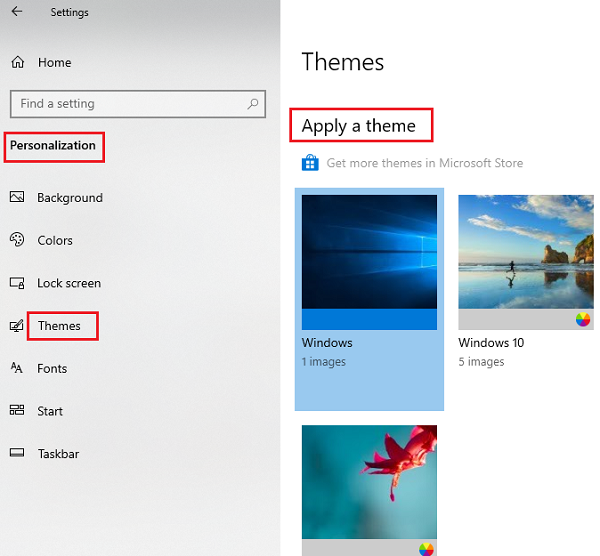Open the Fonts settings page
The height and width of the screenshot is (556, 600).
click(x=52, y=368)
